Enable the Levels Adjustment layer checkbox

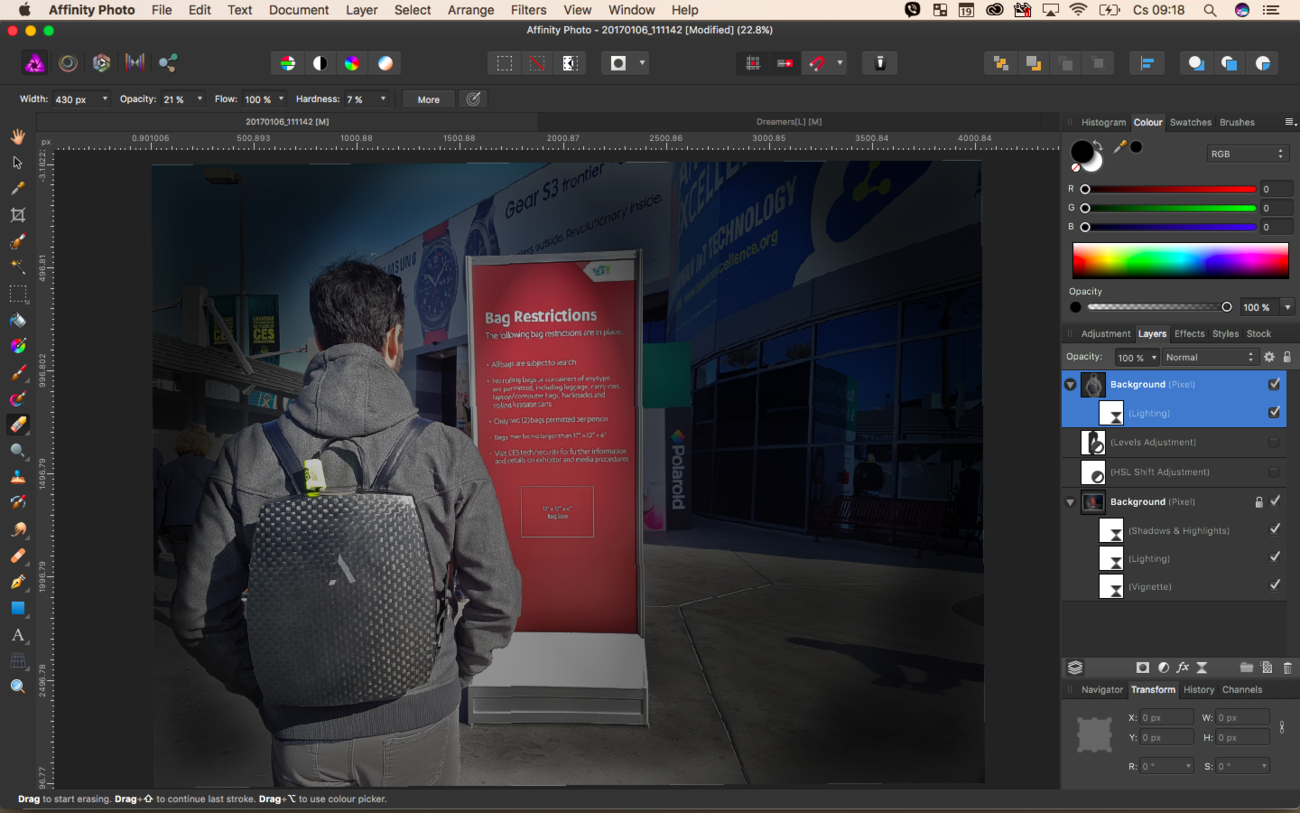pyautogui.click(x=1274, y=442)
